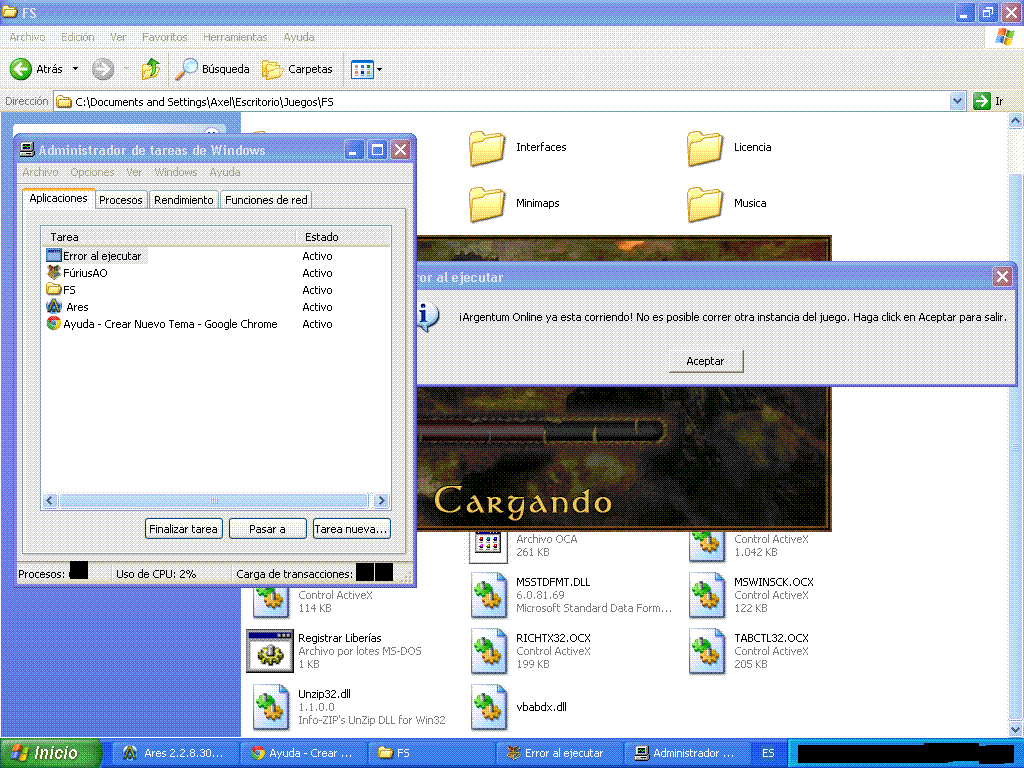Click Aceptar in the error dialog
The image size is (1024, 768).
(x=705, y=361)
